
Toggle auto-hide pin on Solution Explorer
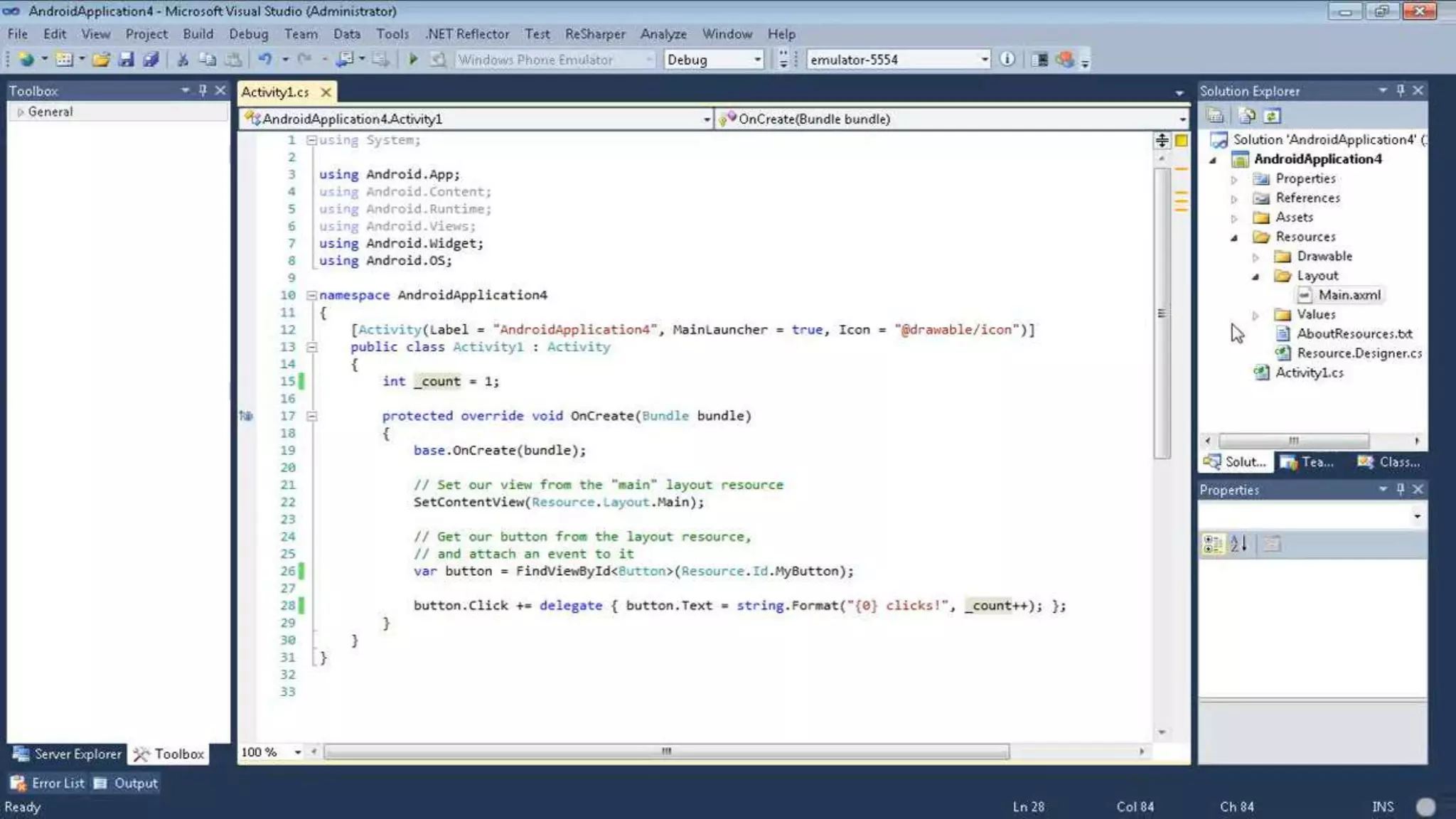[x=1400, y=90]
